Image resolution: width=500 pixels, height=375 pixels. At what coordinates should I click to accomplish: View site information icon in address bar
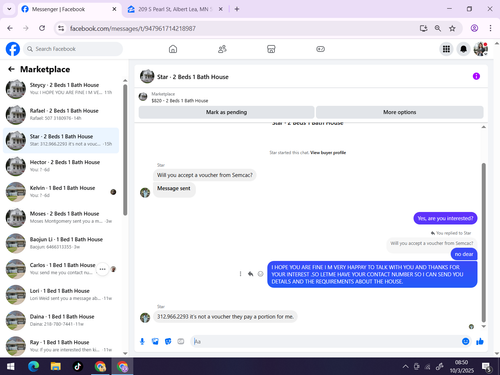pyautogui.click(x=61, y=28)
